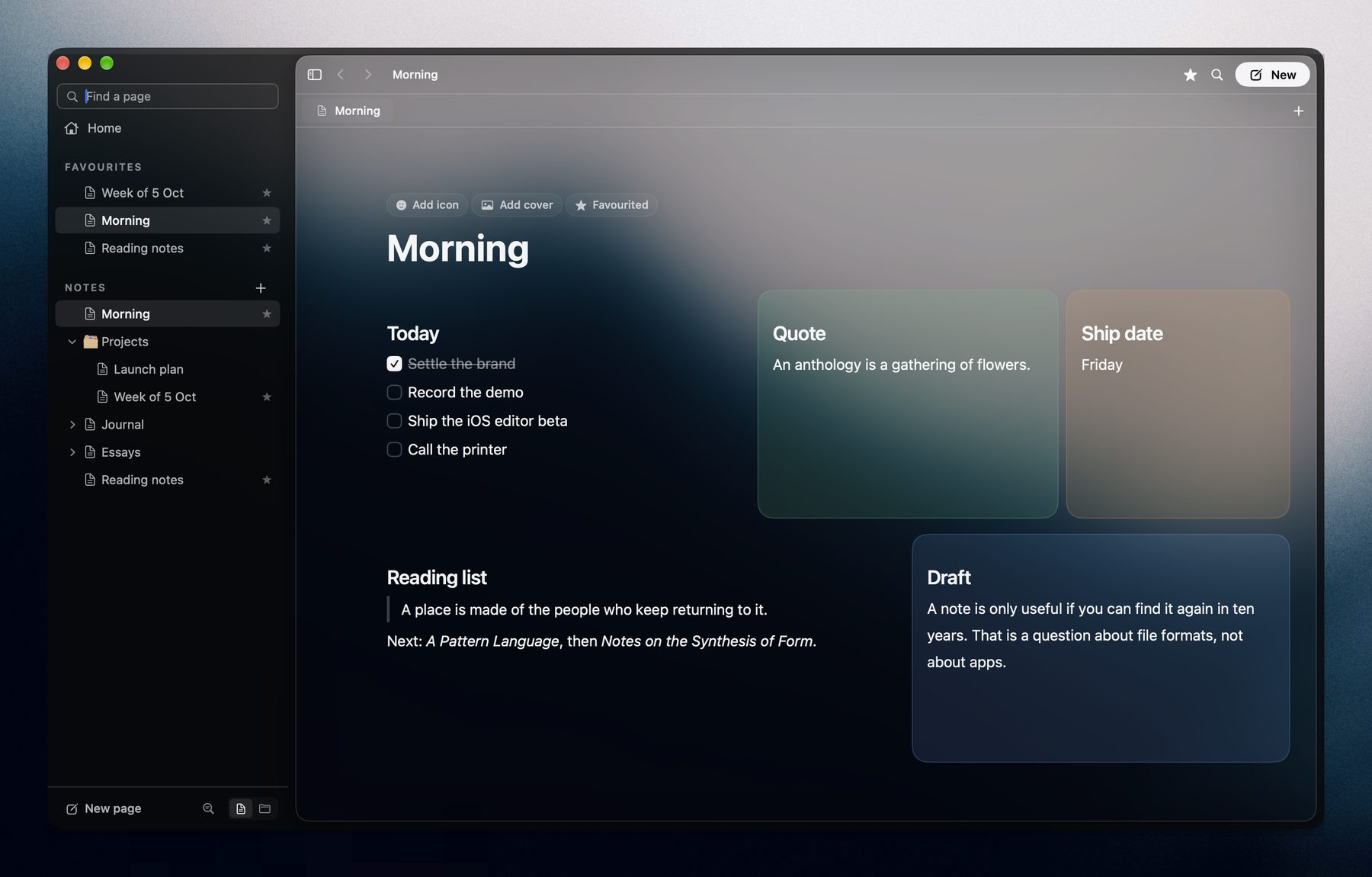This screenshot has height=877, width=1372.
Task: Open Reading notes in Notes section
Action: tap(168, 480)
